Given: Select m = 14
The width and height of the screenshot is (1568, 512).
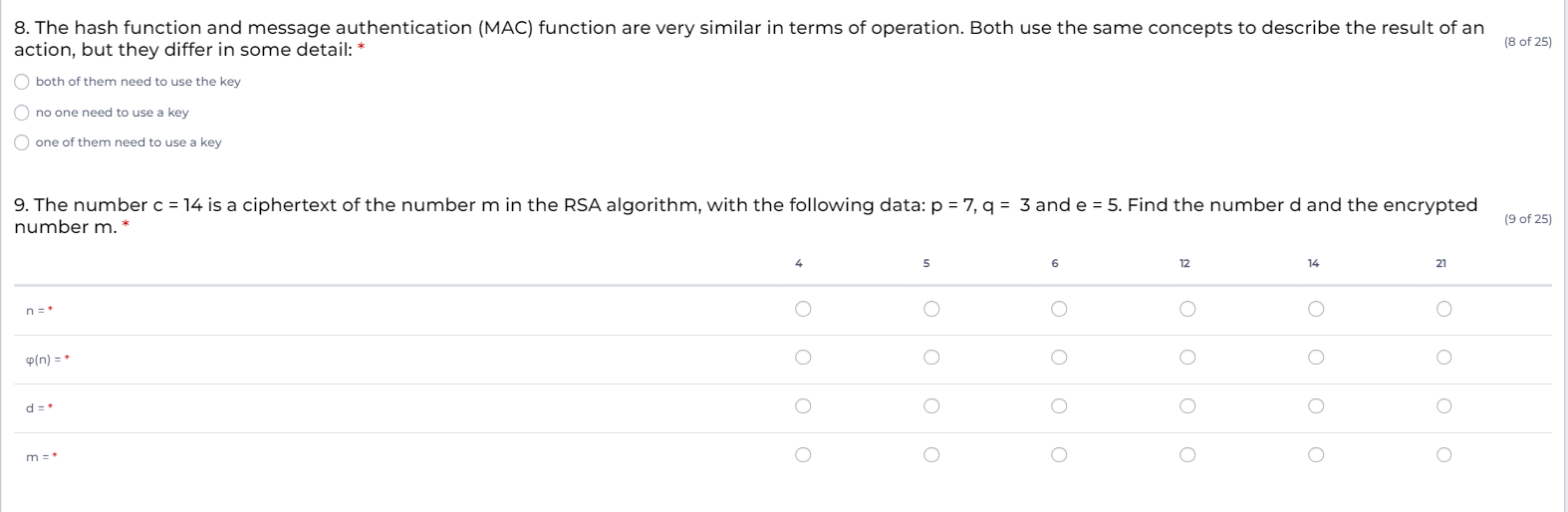Looking at the screenshot, I should point(1315,455).
